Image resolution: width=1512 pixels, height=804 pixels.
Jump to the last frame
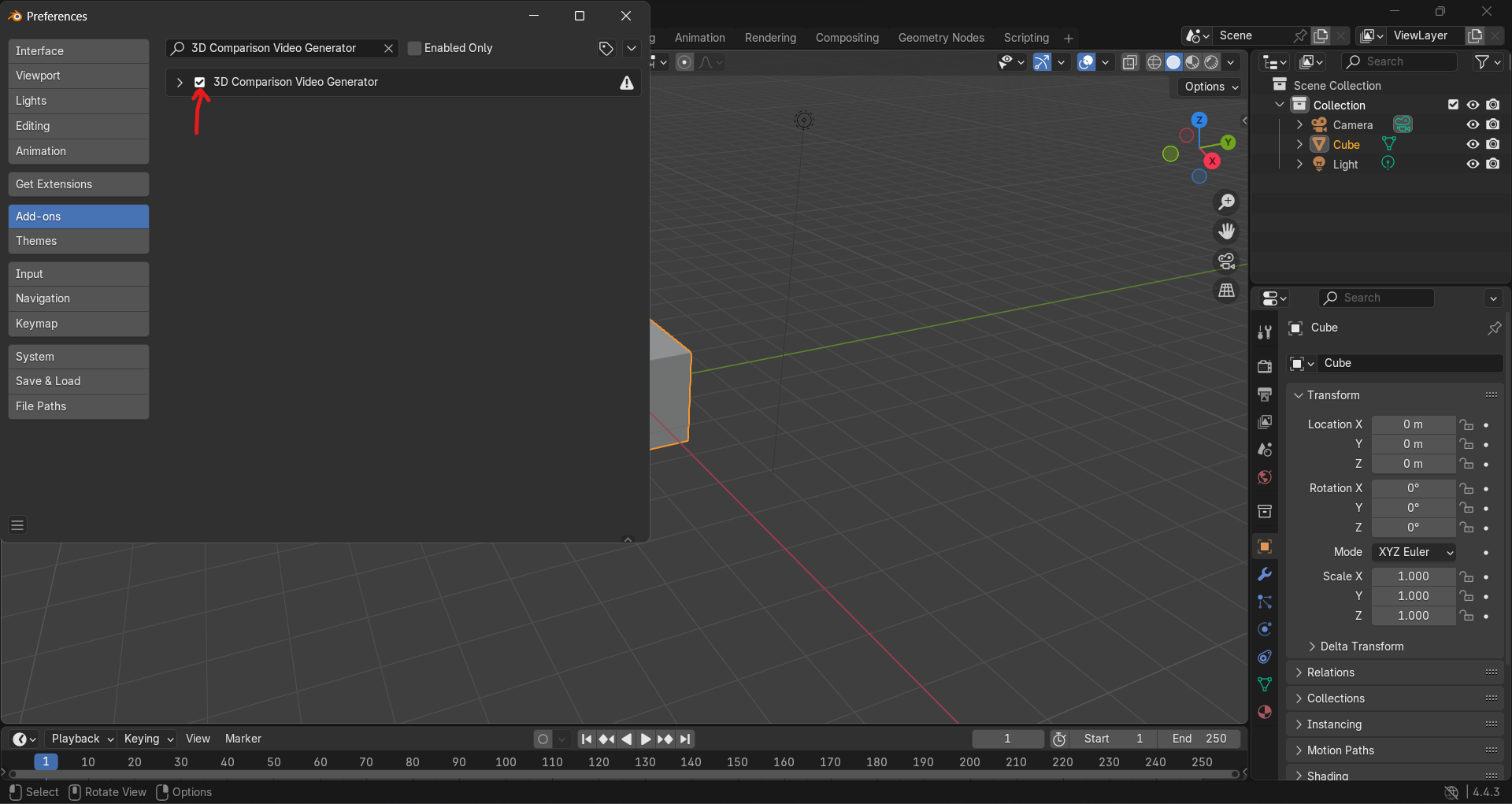[685, 739]
